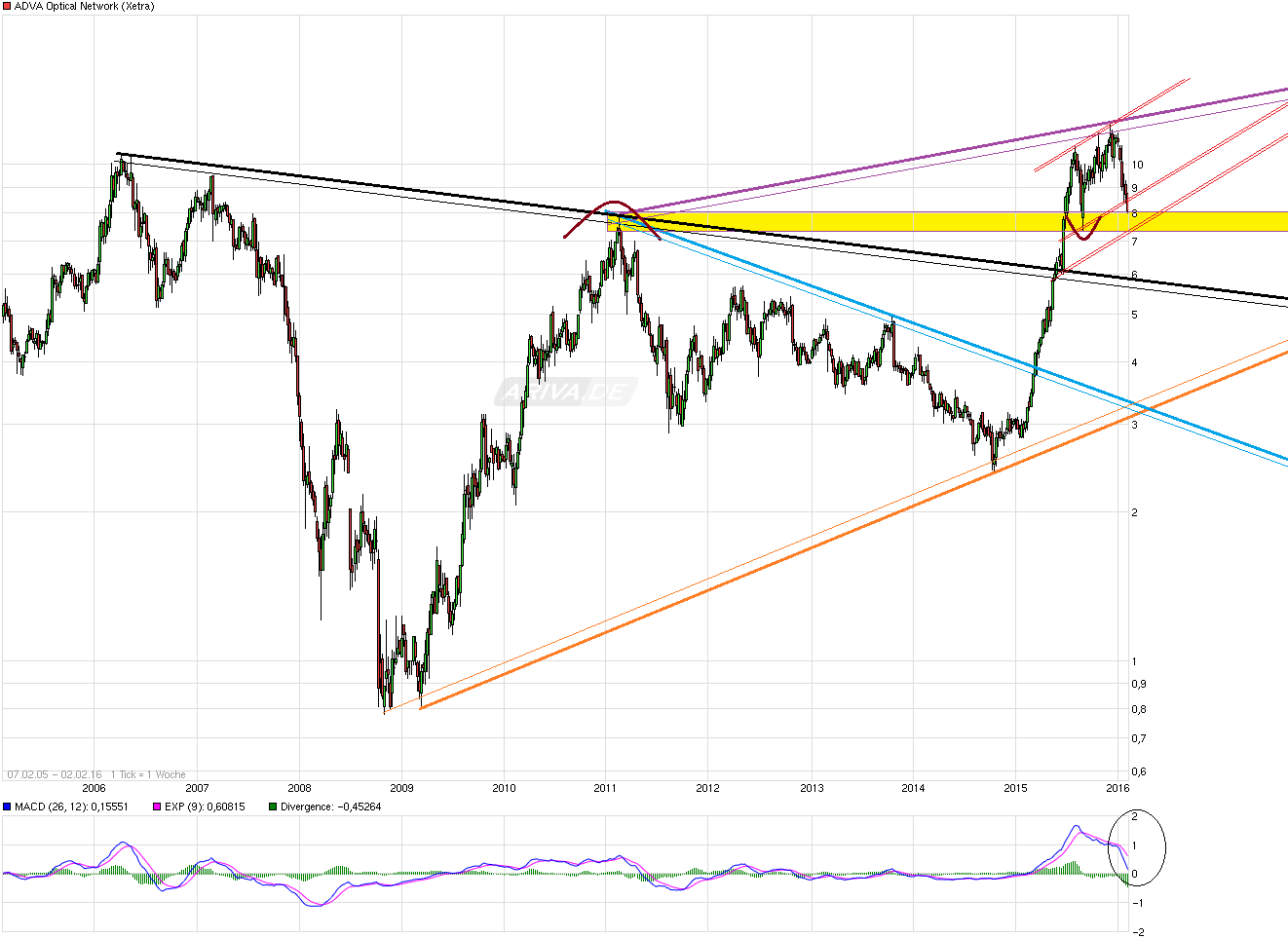The width and height of the screenshot is (1288, 938).
Task: Click the red square icon beside the ADVA title
Action: click(7, 7)
